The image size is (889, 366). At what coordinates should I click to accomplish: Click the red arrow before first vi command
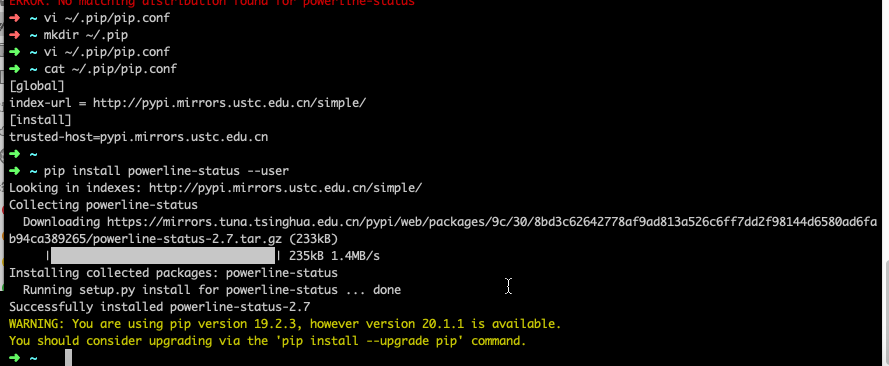click(x=15, y=18)
